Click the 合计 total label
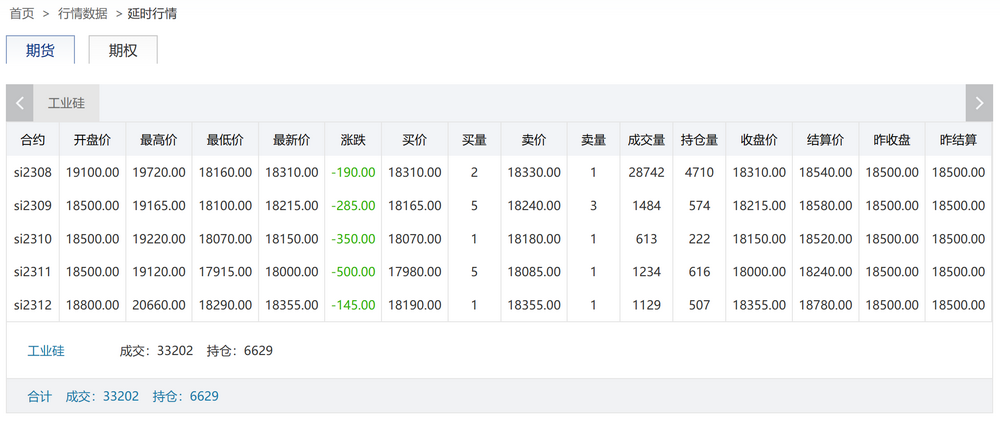This screenshot has width=1000, height=427. [x=39, y=396]
